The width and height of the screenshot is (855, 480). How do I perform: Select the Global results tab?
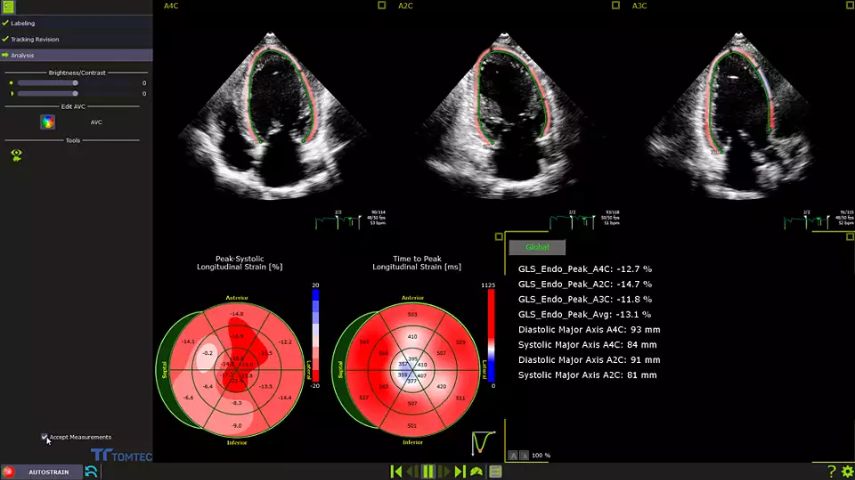[537, 247]
